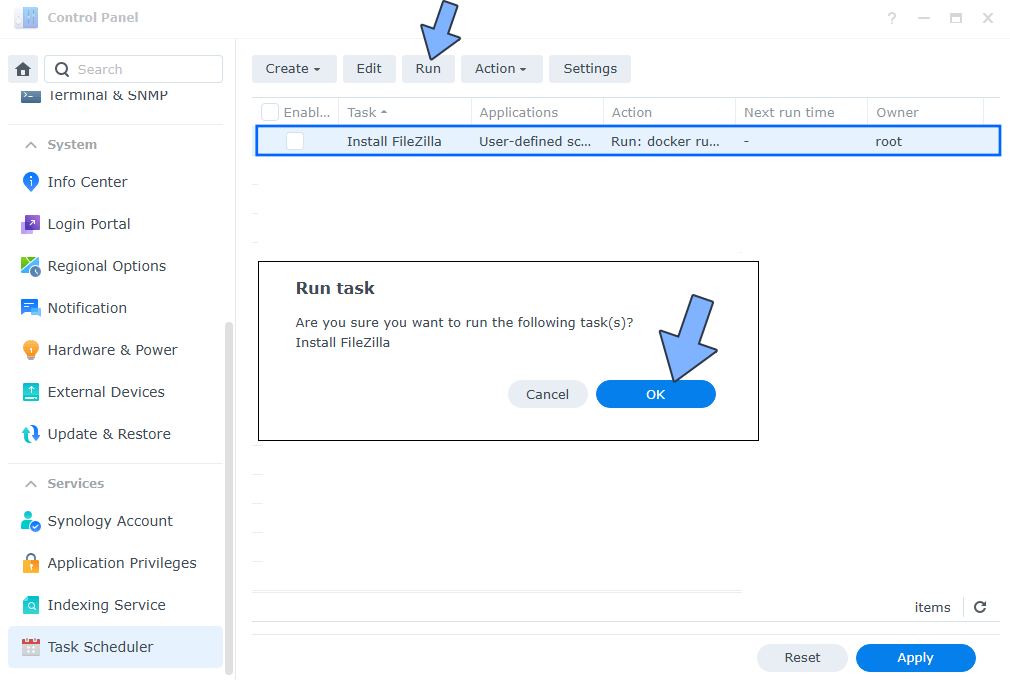Click the Indexing Service icon
This screenshot has width=1010, height=680.
click(x=30, y=605)
